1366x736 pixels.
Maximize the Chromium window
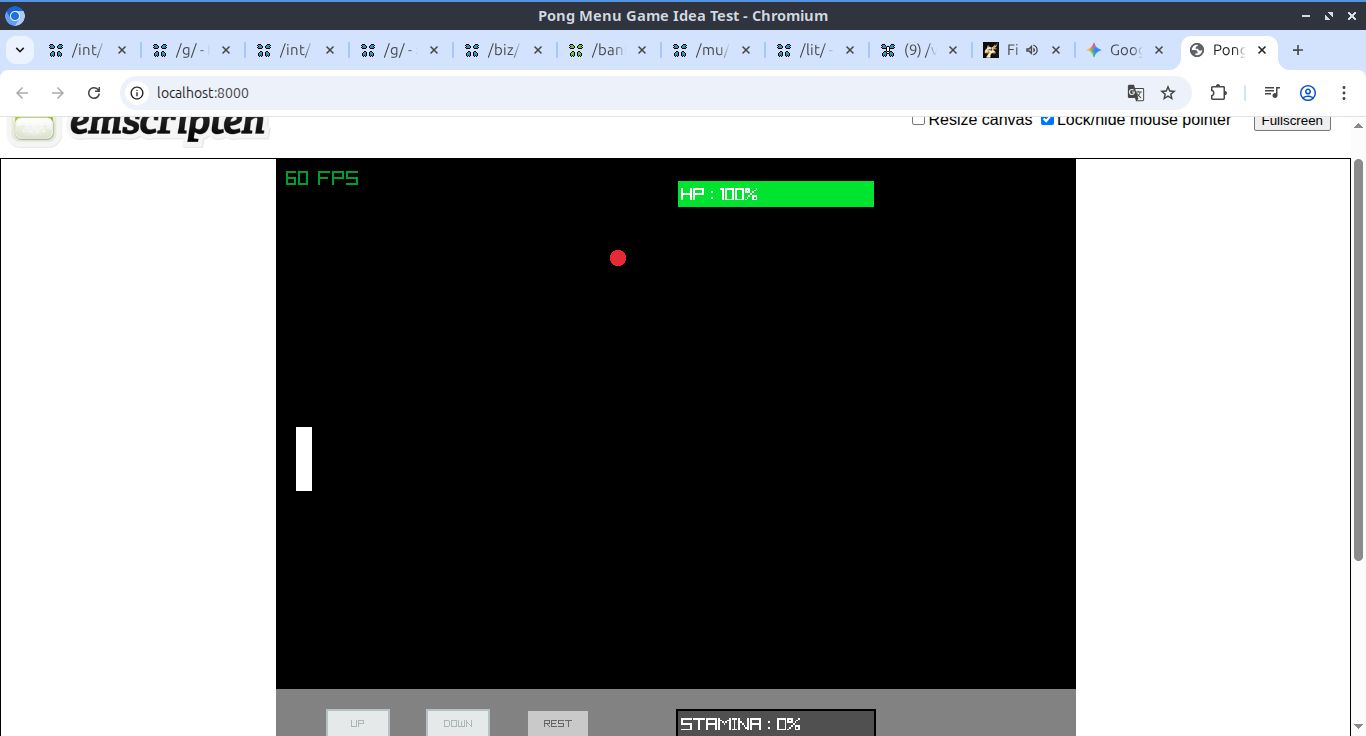pyautogui.click(x=1329, y=16)
